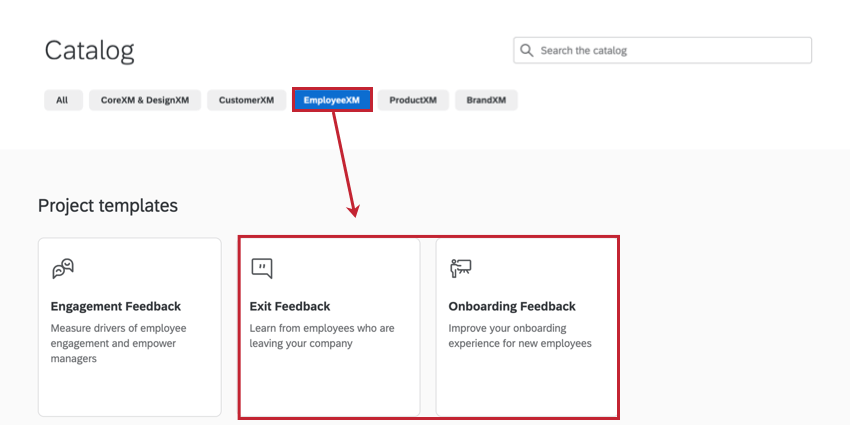Focus the Search the catalog field
Viewport: 850px width, 425px height.
click(662, 50)
